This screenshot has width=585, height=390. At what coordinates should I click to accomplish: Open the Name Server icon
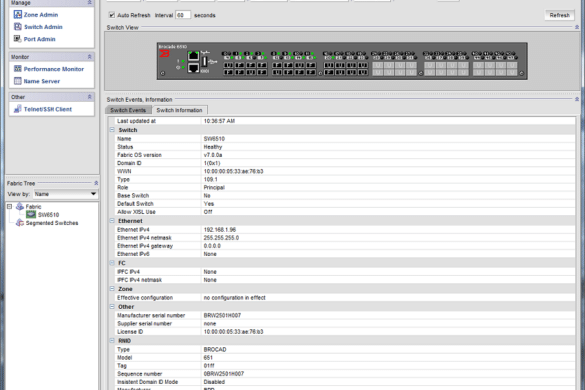pos(18,81)
